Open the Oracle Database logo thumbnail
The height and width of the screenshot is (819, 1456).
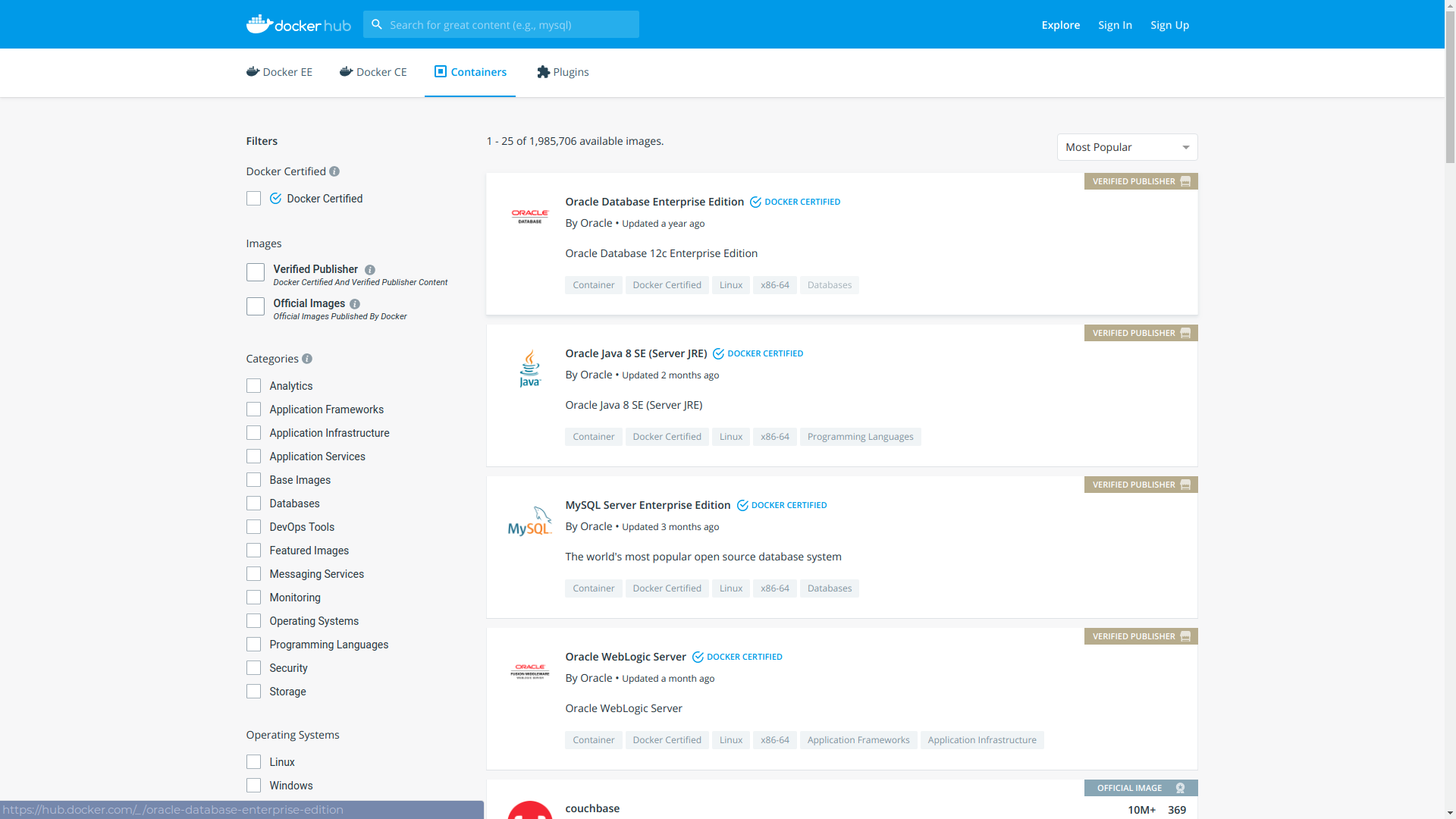pyautogui.click(x=530, y=216)
